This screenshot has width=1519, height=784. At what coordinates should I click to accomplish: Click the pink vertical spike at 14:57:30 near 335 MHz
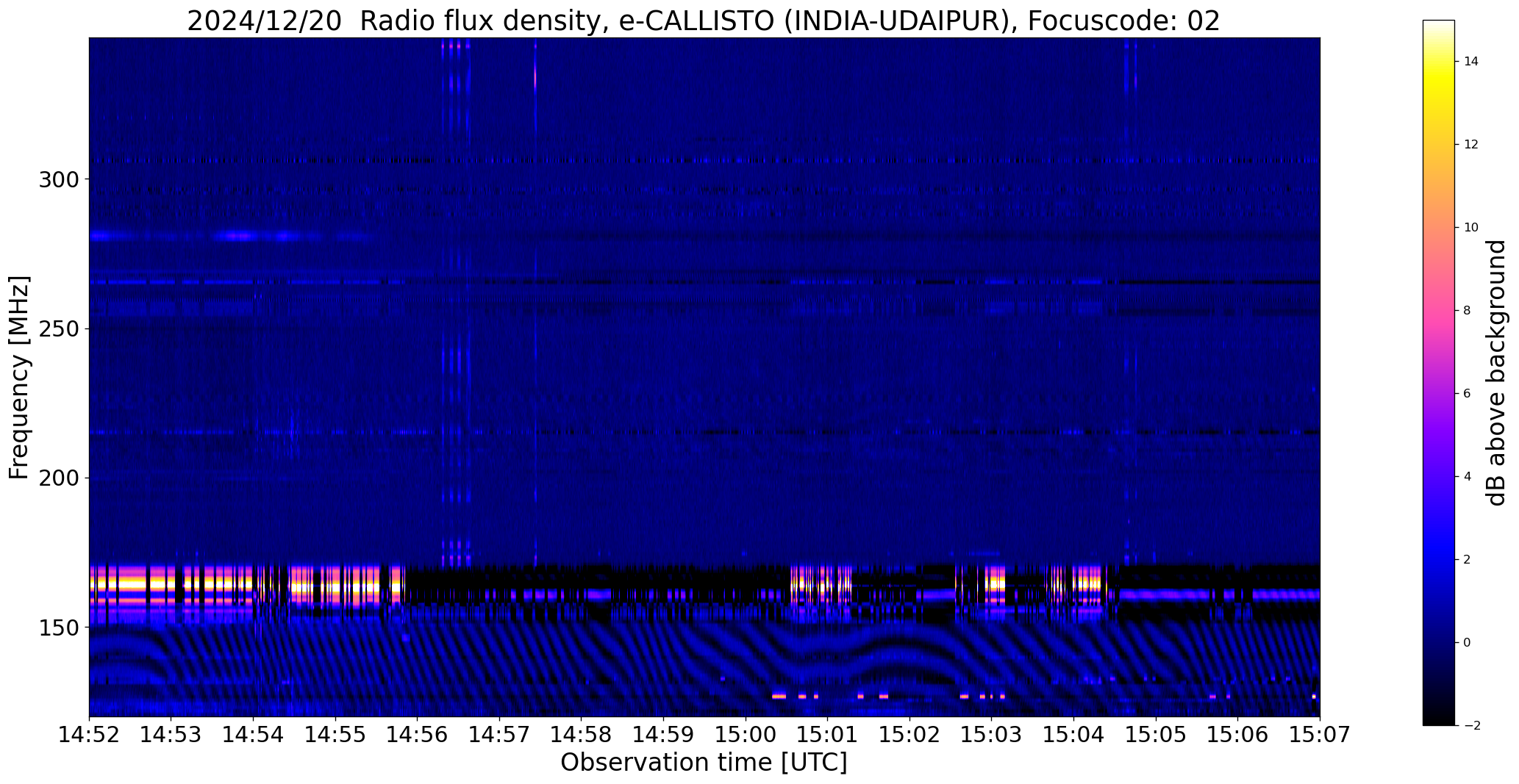click(x=535, y=77)
